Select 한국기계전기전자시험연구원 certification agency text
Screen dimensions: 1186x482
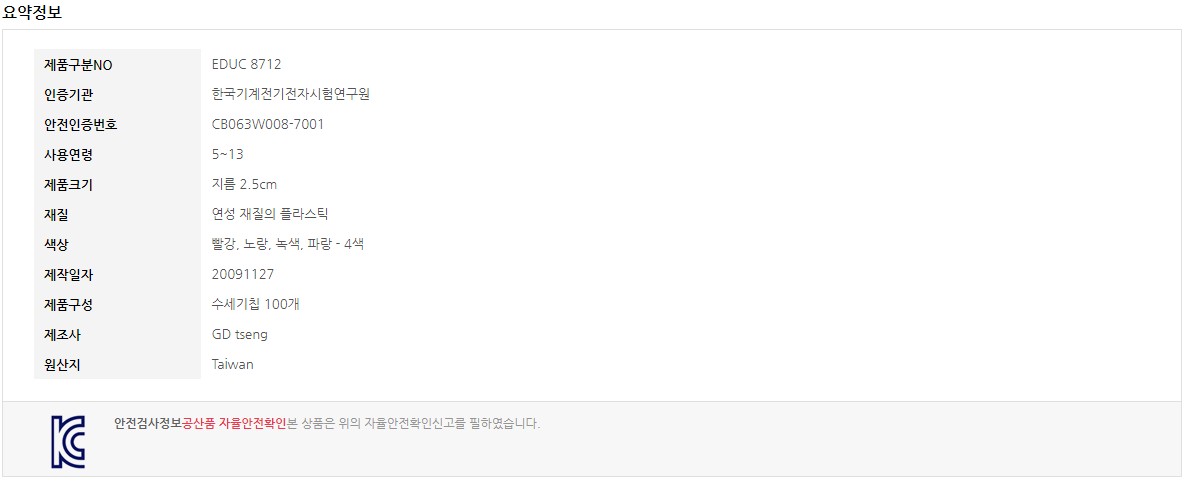tap(290, 94)
